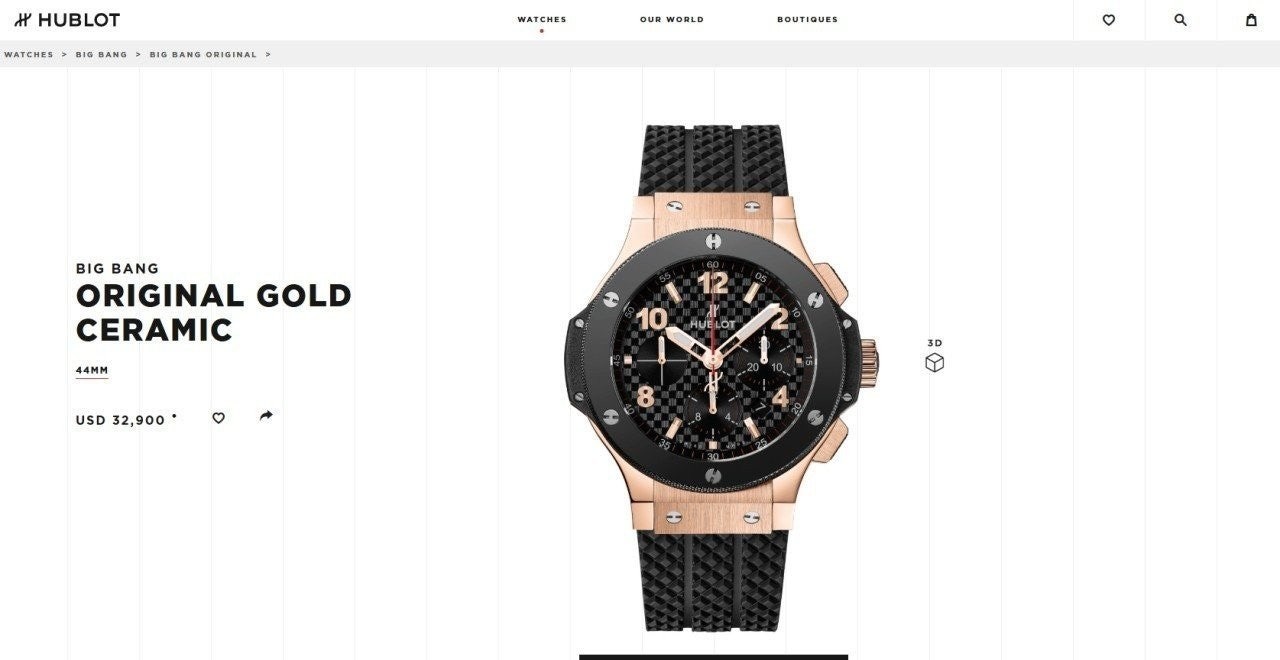Click the Hublot logo in header
The image size is (1280, 660).
67,20
